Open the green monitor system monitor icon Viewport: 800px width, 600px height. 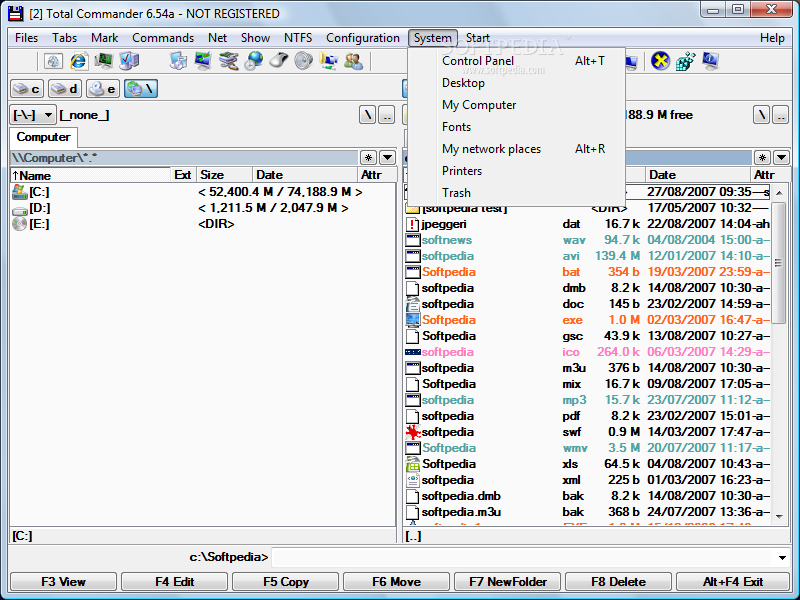(104, 61)
